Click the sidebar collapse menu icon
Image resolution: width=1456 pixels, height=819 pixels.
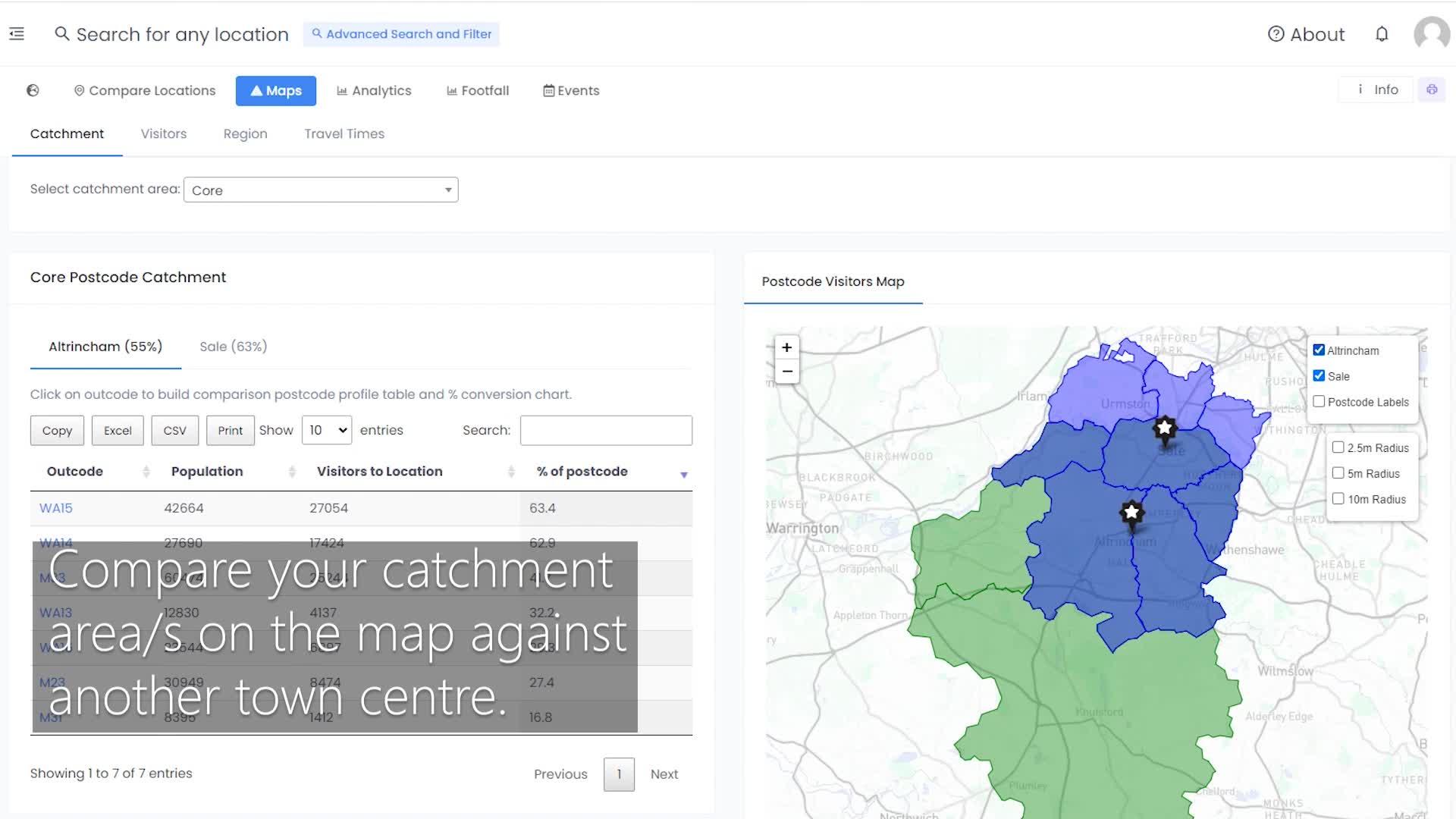(17, 34)
